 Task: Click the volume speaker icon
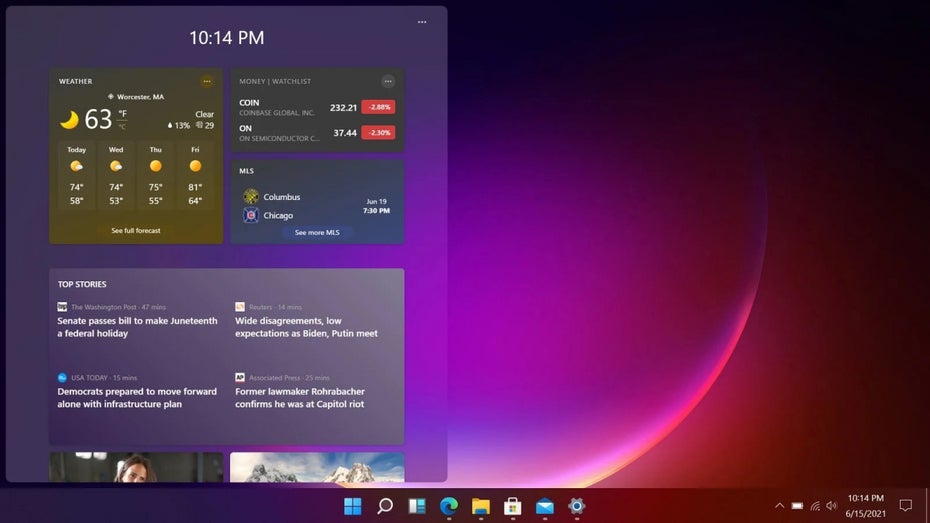[x=832, y=506]
